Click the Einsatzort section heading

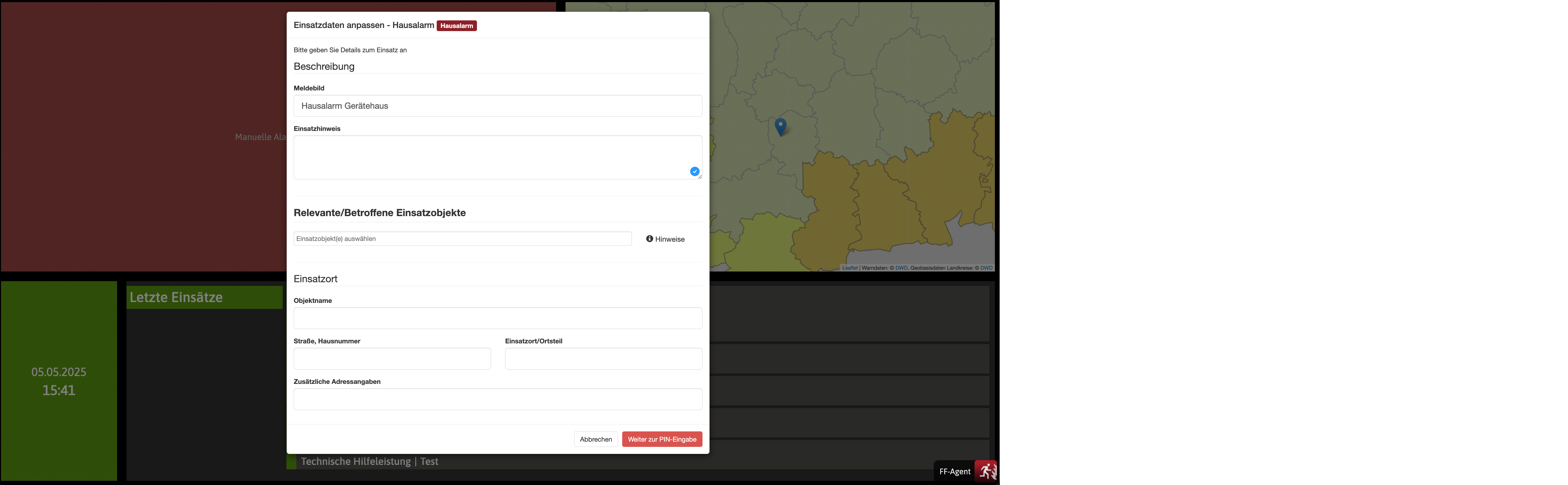[315, 279]
